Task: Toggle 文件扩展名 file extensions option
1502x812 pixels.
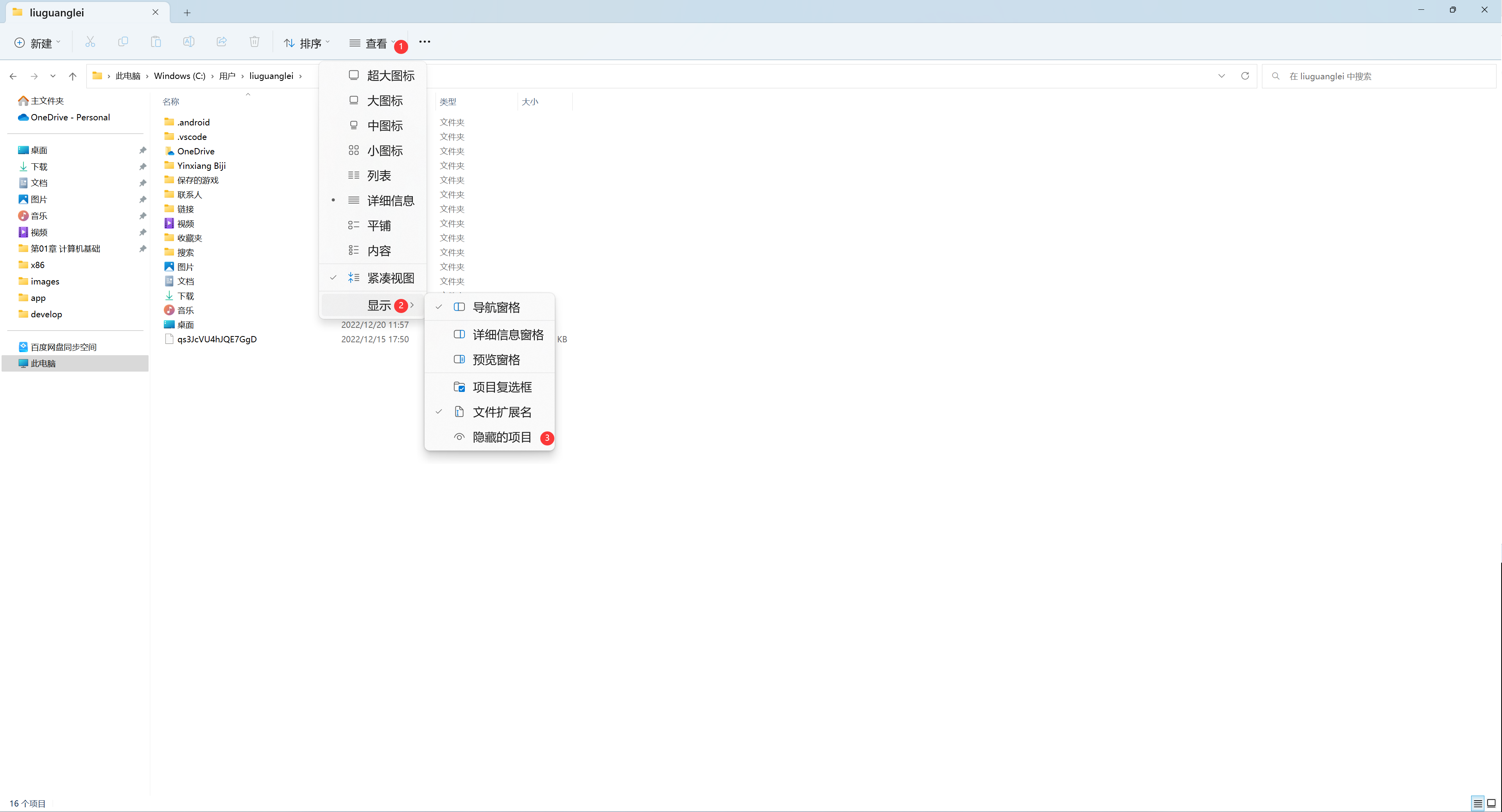Action: click(489, 412)
